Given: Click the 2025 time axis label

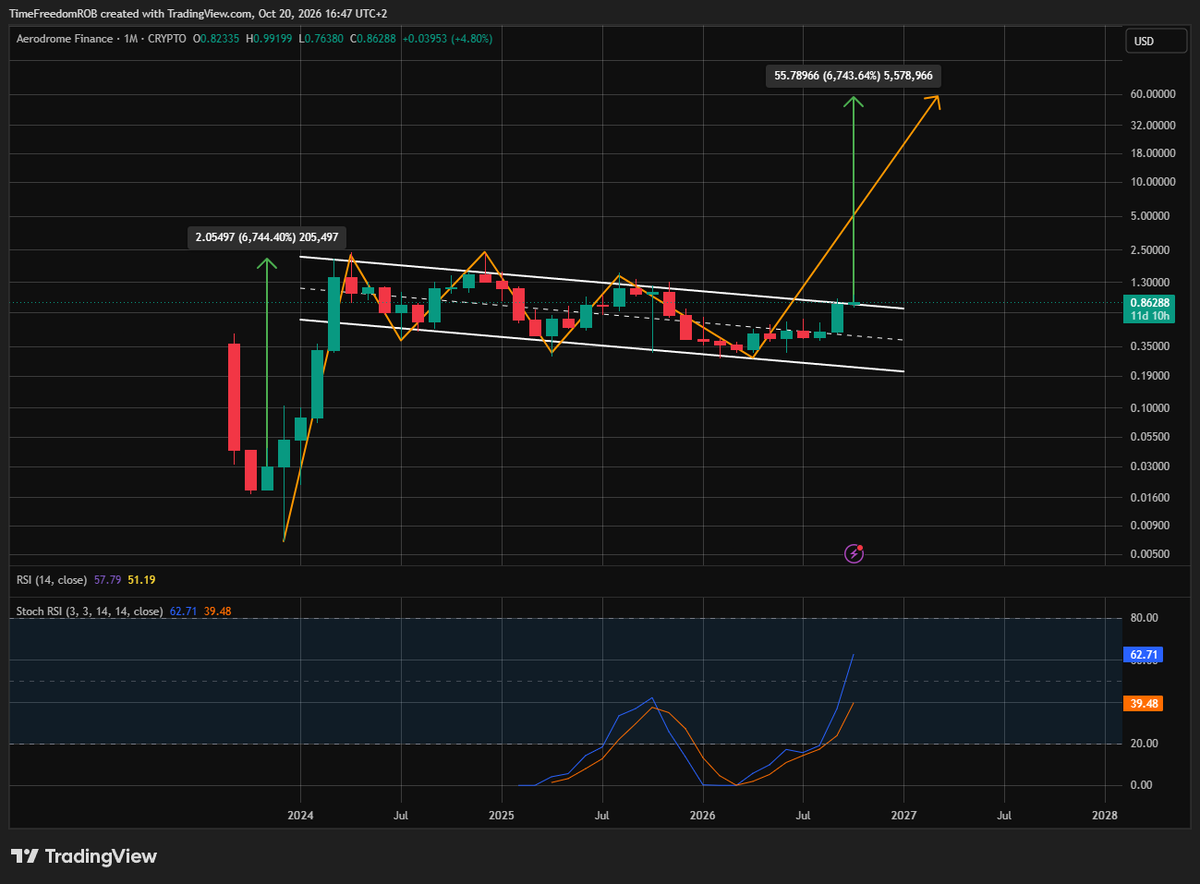Looking at the screenshot, I should click(501, 816).
